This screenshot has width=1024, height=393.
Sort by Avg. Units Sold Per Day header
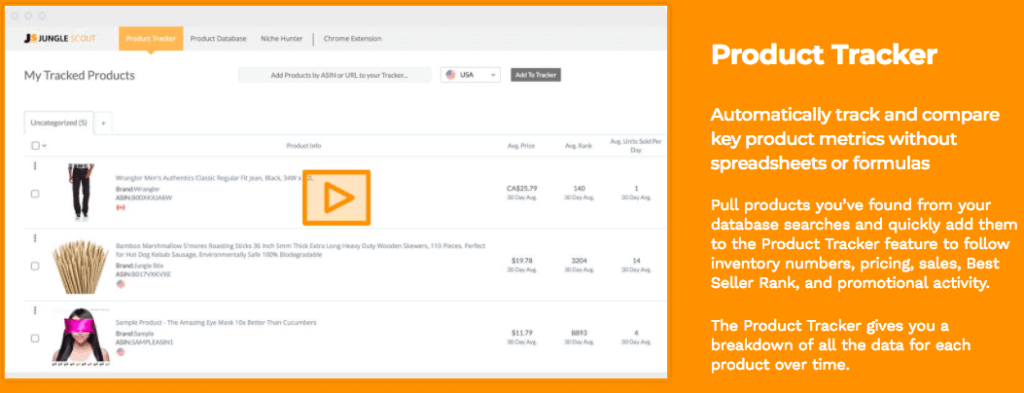[x=636, y=145]
